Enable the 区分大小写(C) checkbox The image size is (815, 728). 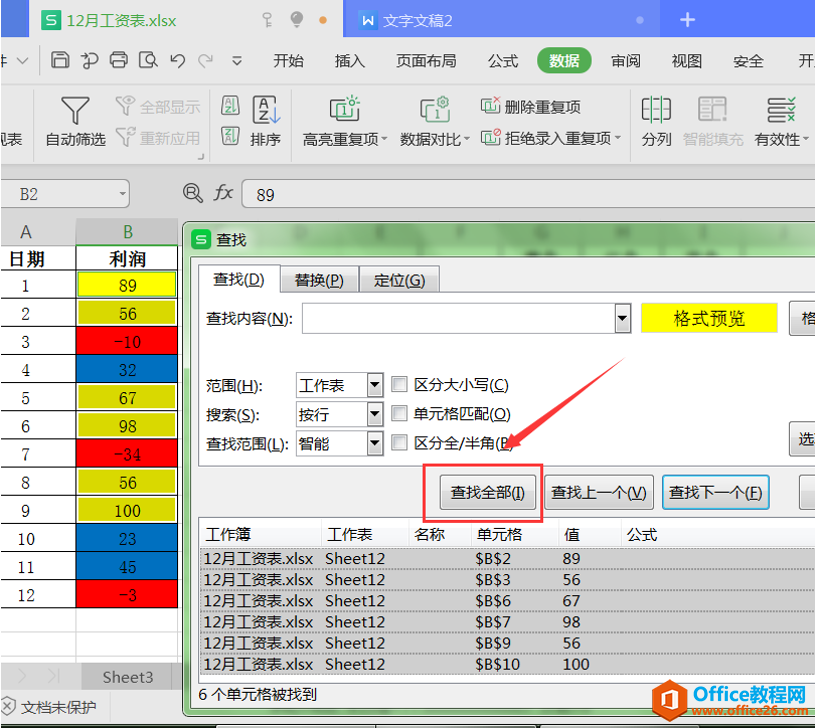pyautogui.click(x=399, y=384)
